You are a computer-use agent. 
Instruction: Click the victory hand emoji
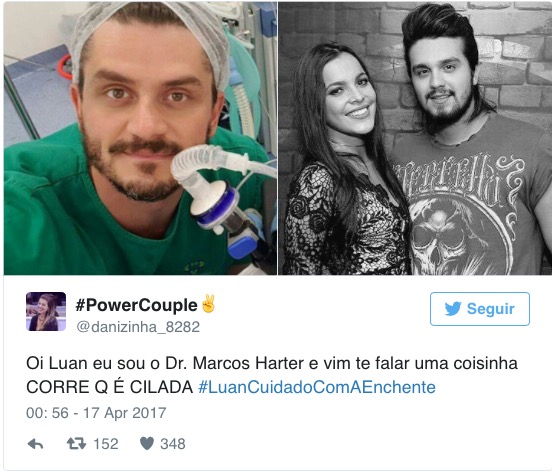point(208,303)
